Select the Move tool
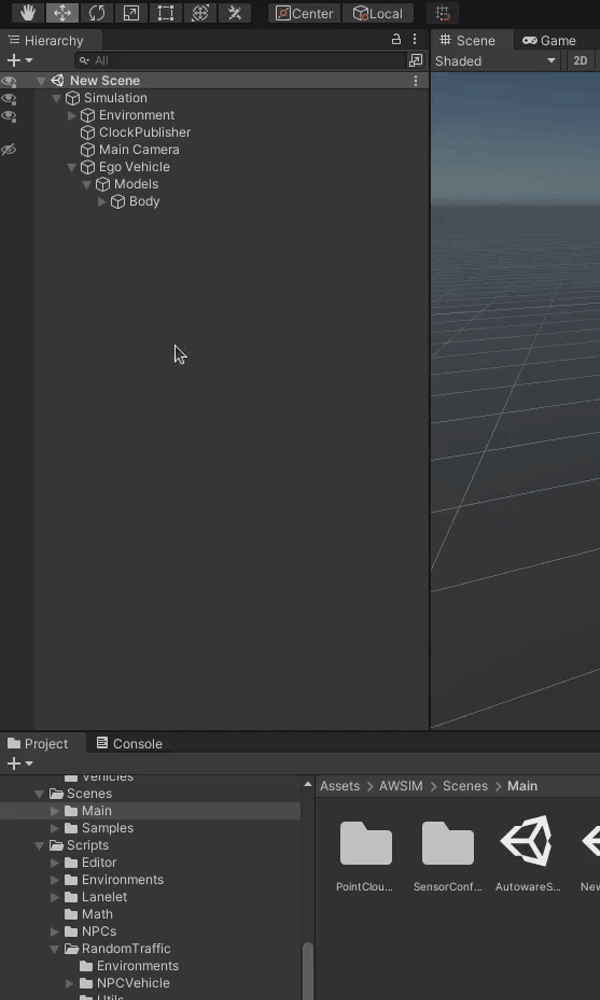The image size is (600, 1000). pos(62,13)
